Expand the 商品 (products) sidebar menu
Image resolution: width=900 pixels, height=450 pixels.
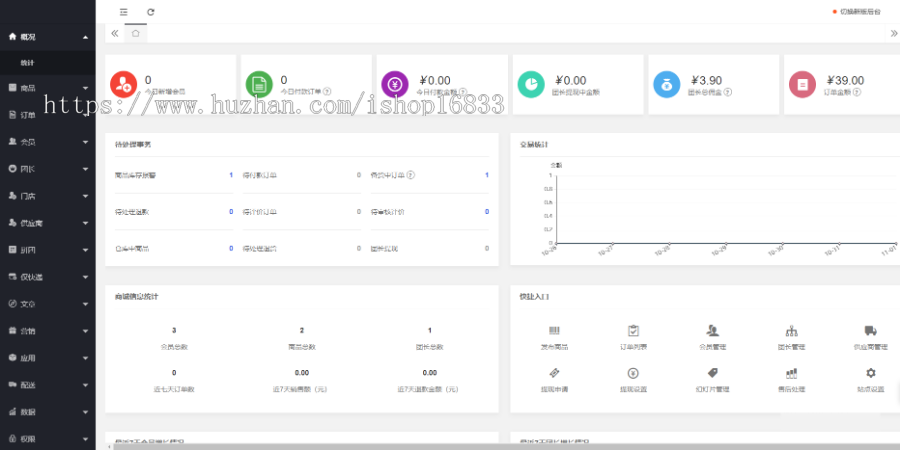(x=48, y=88)
